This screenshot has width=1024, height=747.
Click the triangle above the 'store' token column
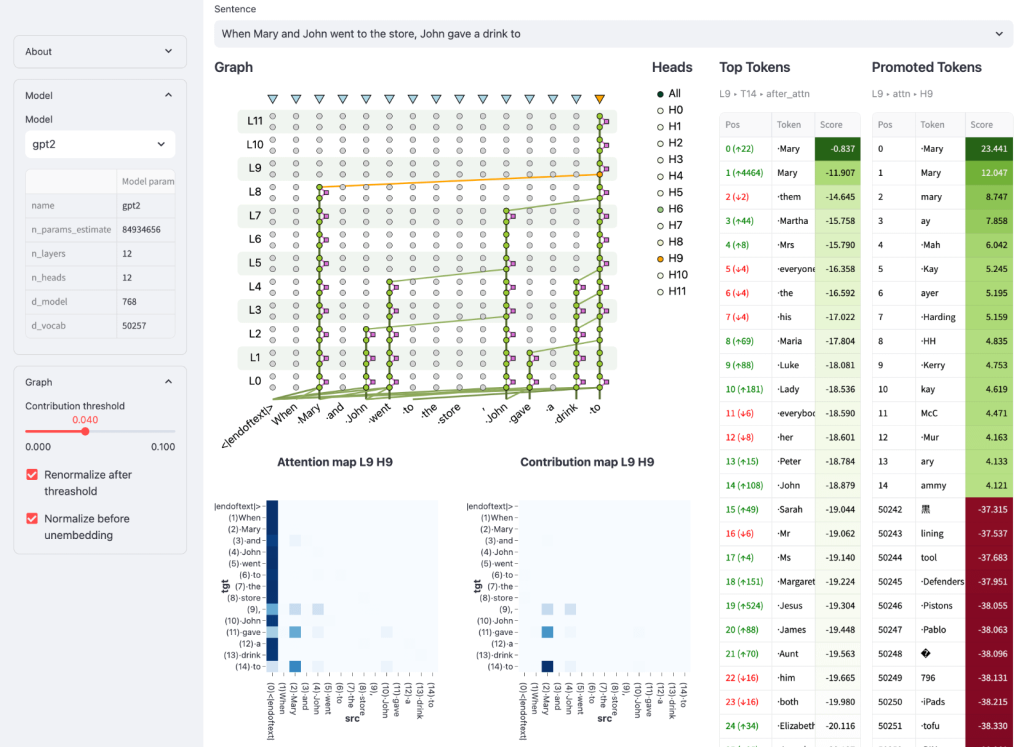pyautogui.click(x=460, y=99)
